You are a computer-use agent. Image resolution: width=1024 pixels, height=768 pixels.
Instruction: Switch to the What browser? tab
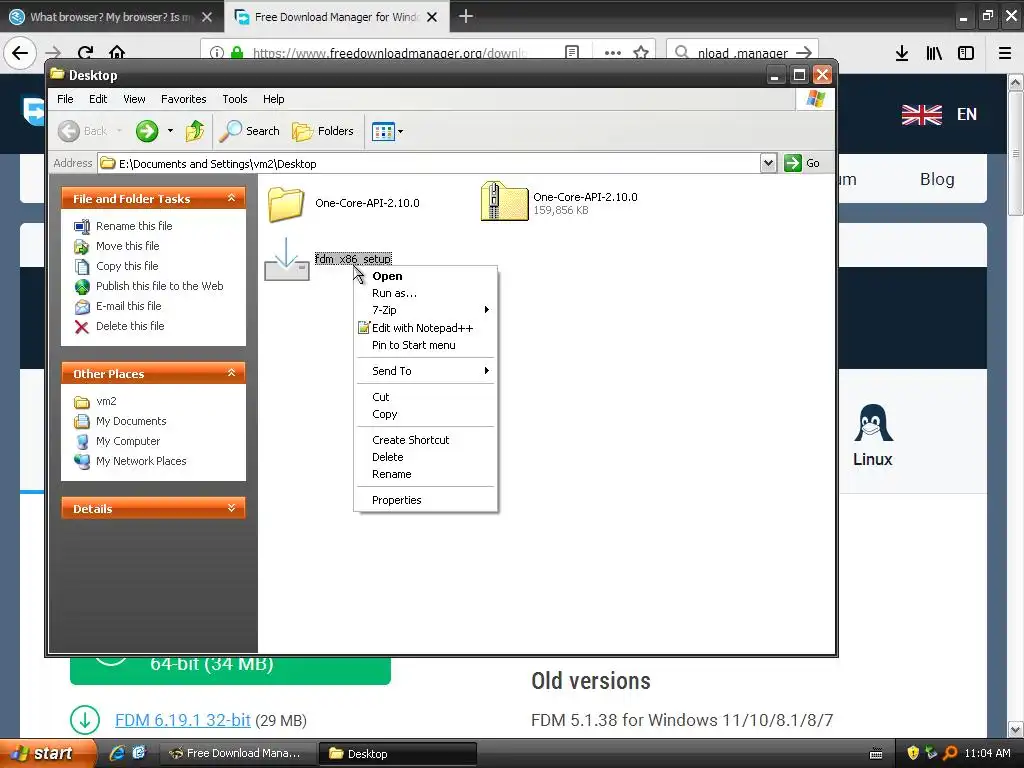pyautogui.click(x=110, y=17)
